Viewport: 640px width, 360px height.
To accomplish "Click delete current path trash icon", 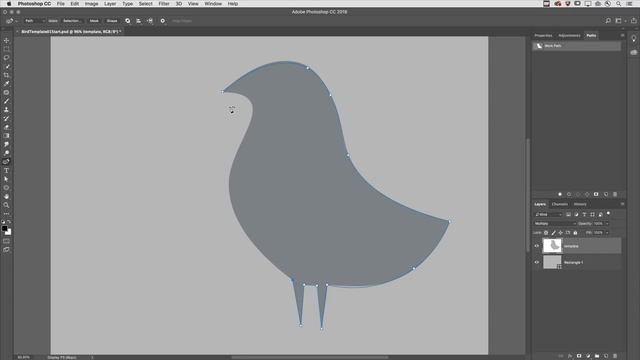I will (615, 194).
